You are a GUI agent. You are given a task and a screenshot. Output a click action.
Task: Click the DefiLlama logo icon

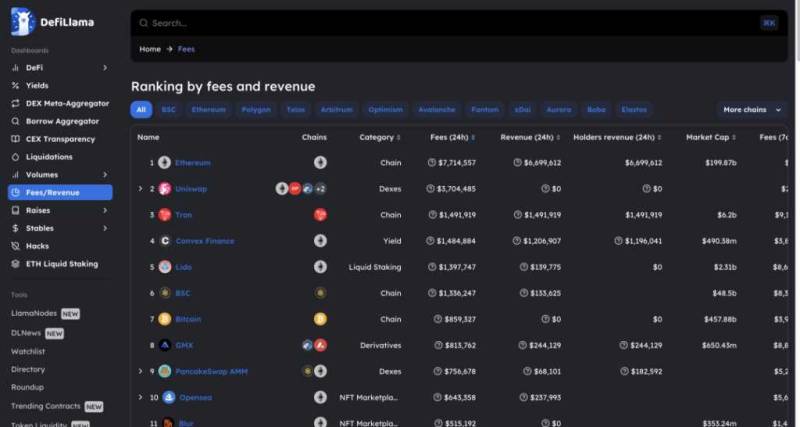23,22
